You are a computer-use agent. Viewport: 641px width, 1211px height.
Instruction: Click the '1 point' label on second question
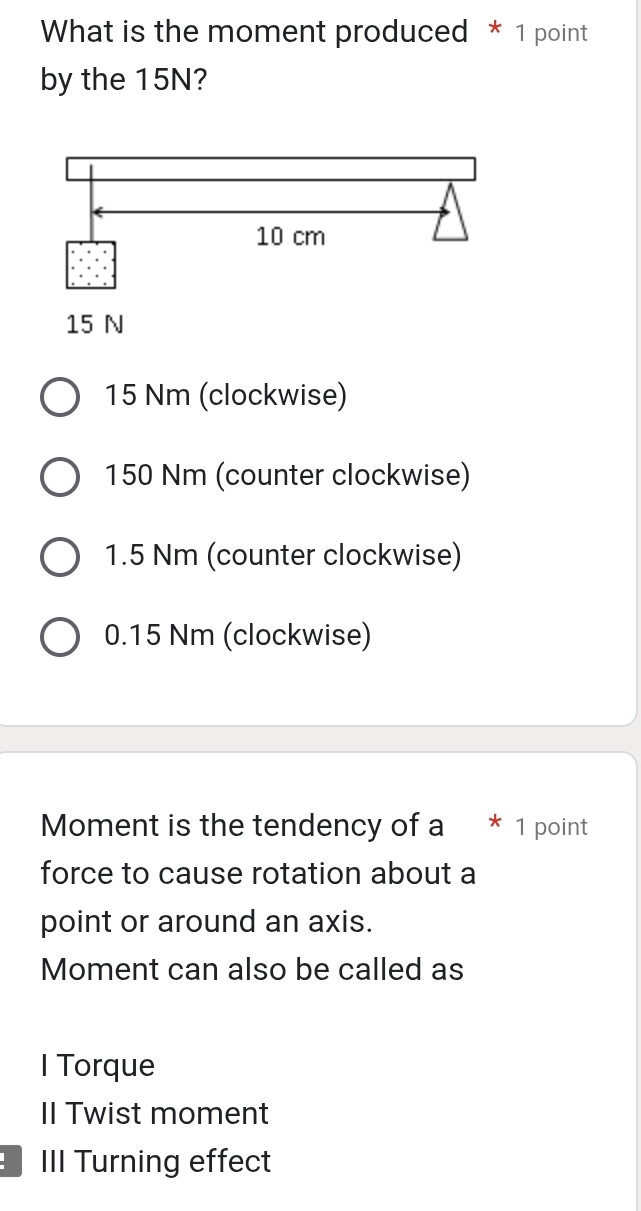point(551,827)
